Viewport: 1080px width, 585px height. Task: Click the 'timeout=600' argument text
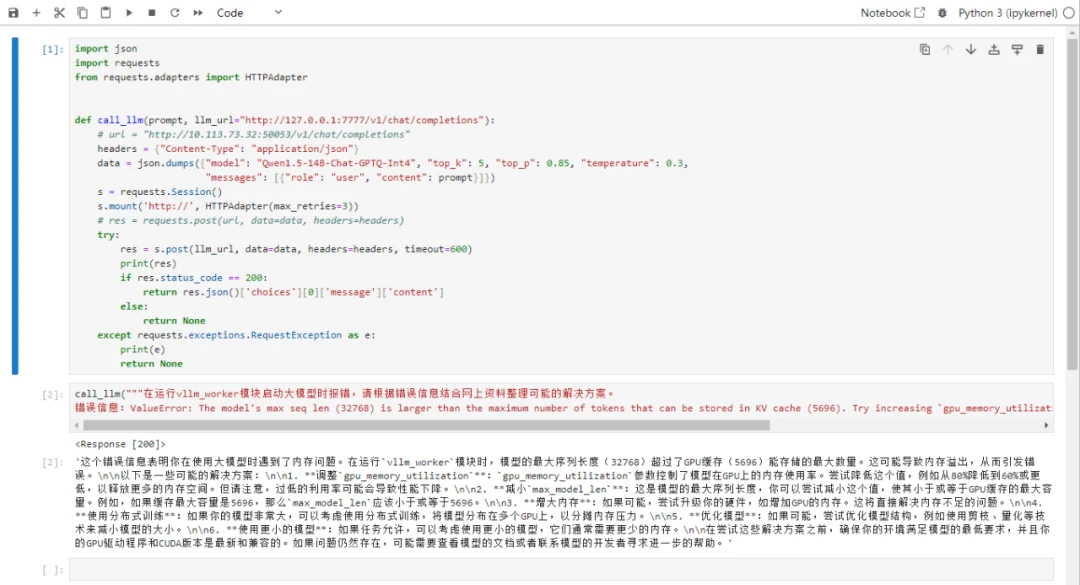(435, 249)
